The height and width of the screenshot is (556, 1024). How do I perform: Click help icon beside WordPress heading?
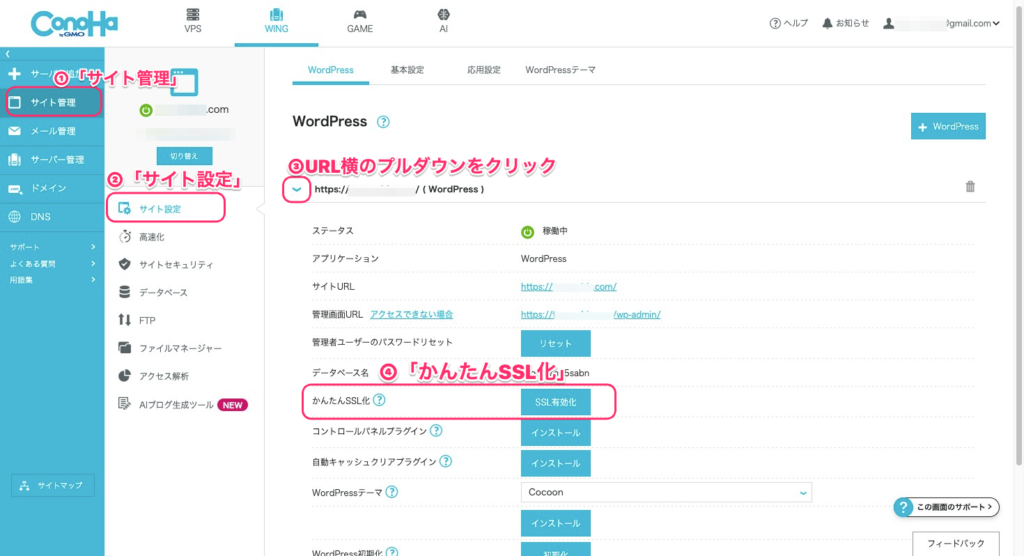(x=383, y=122)
